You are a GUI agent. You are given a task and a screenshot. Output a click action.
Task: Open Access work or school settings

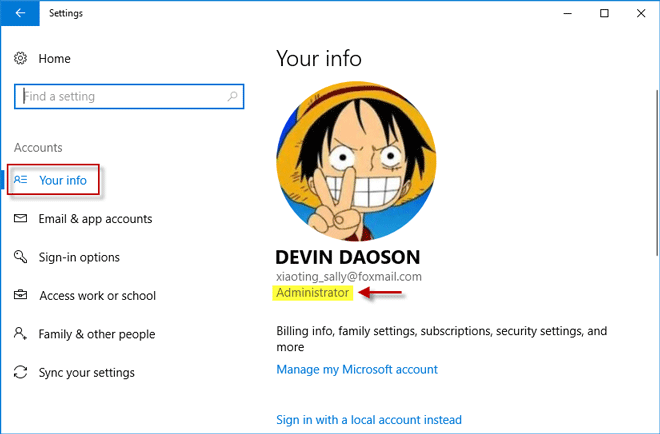click(x=97, y=296)
